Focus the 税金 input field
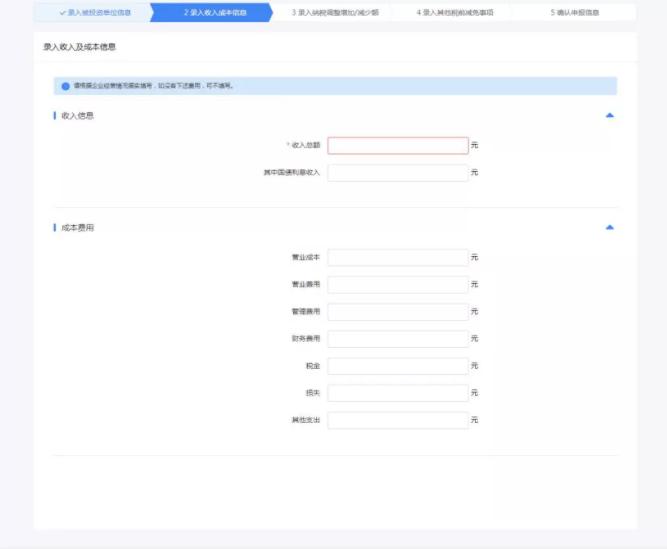Image resolution: width=667 pixels, height=549 pixels. pos(398,366)
